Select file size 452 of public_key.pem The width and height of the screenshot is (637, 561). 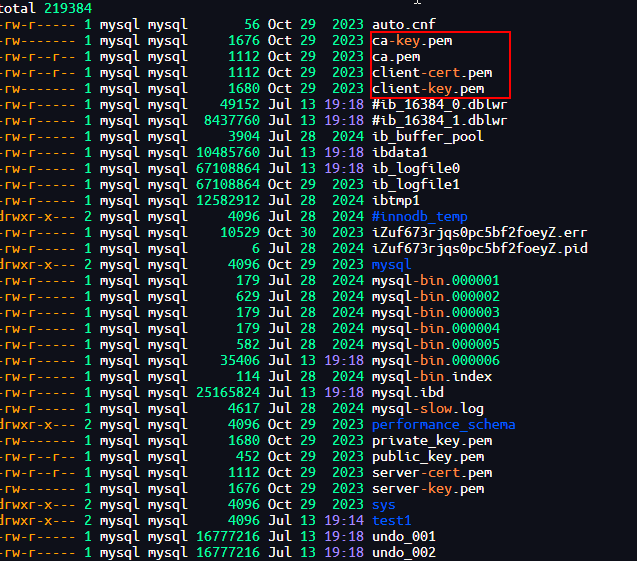tap(248, 457)
